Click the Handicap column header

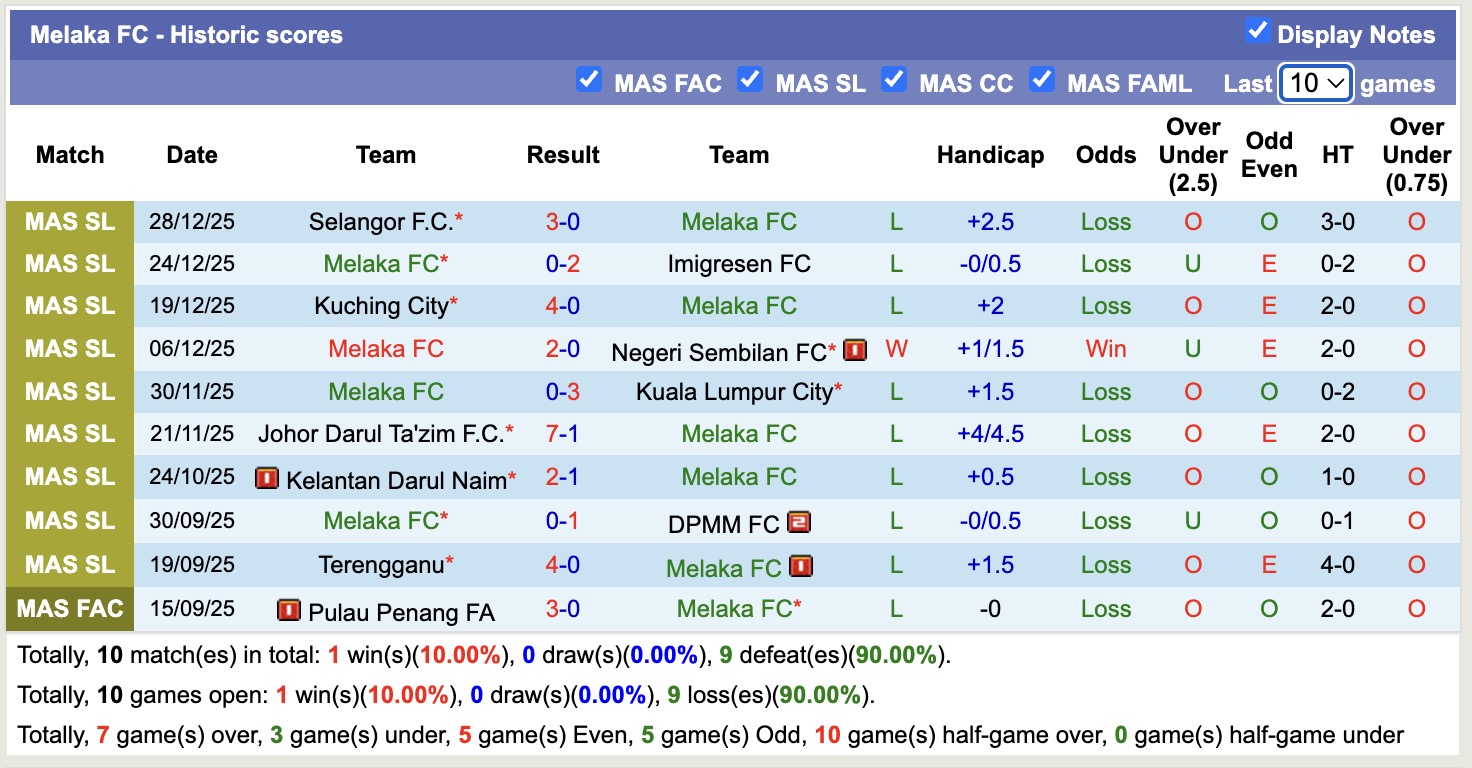click(990, 155)
